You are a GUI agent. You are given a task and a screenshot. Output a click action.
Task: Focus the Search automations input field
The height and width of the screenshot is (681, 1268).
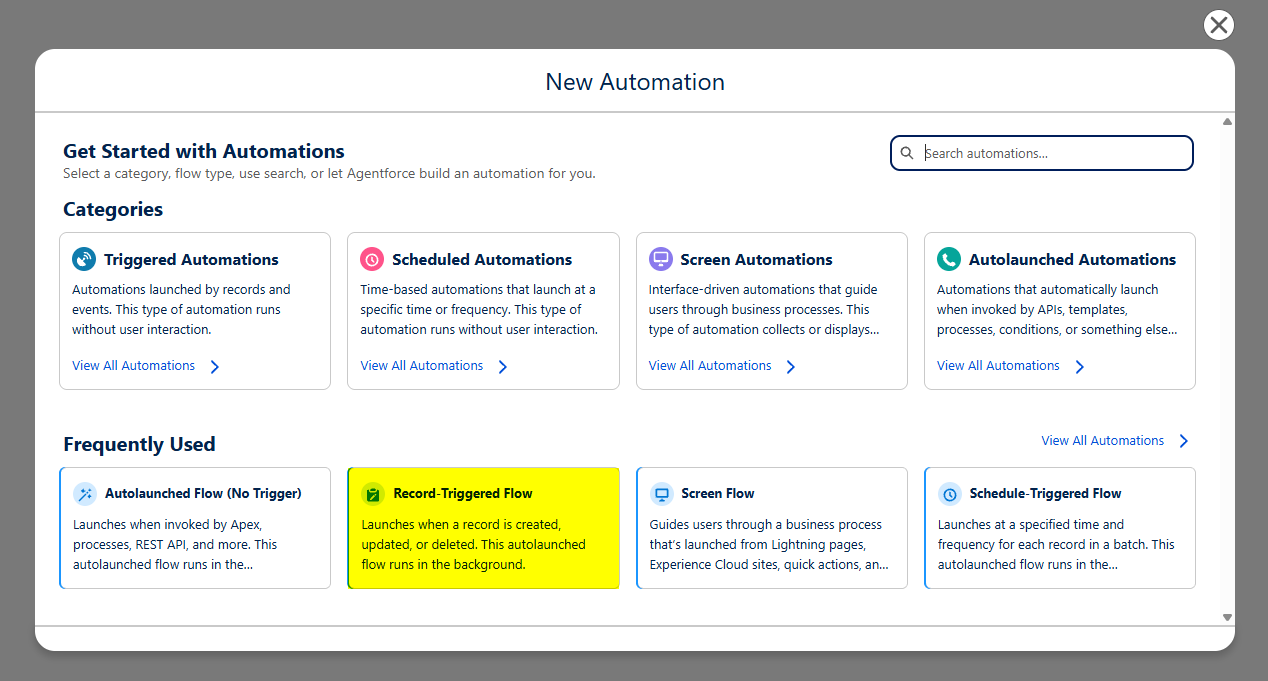[1041, 153]
